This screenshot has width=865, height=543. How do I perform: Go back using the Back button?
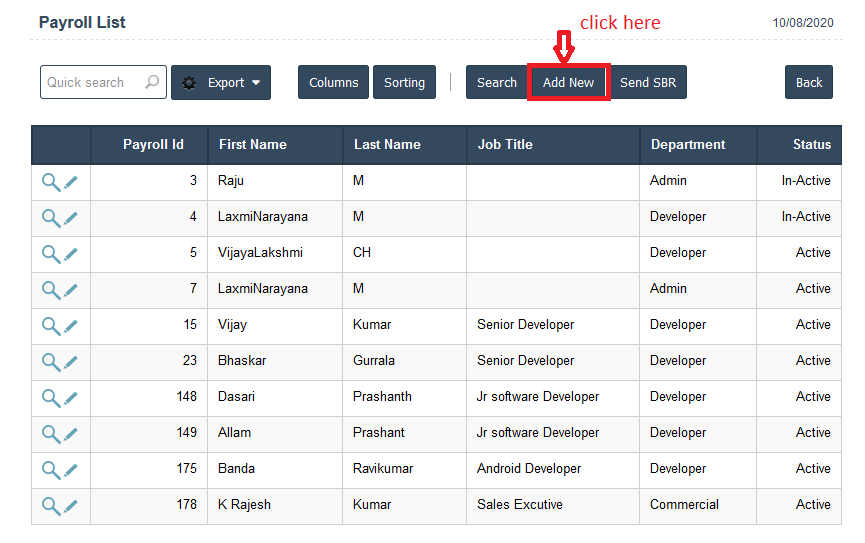(x=809, y=83)
